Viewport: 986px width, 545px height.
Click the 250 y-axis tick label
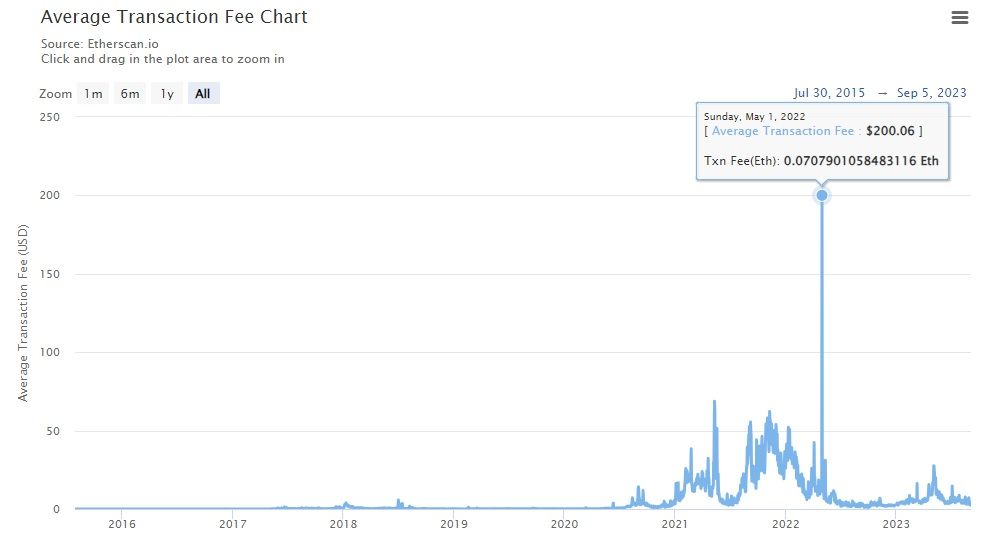[51, 117]
